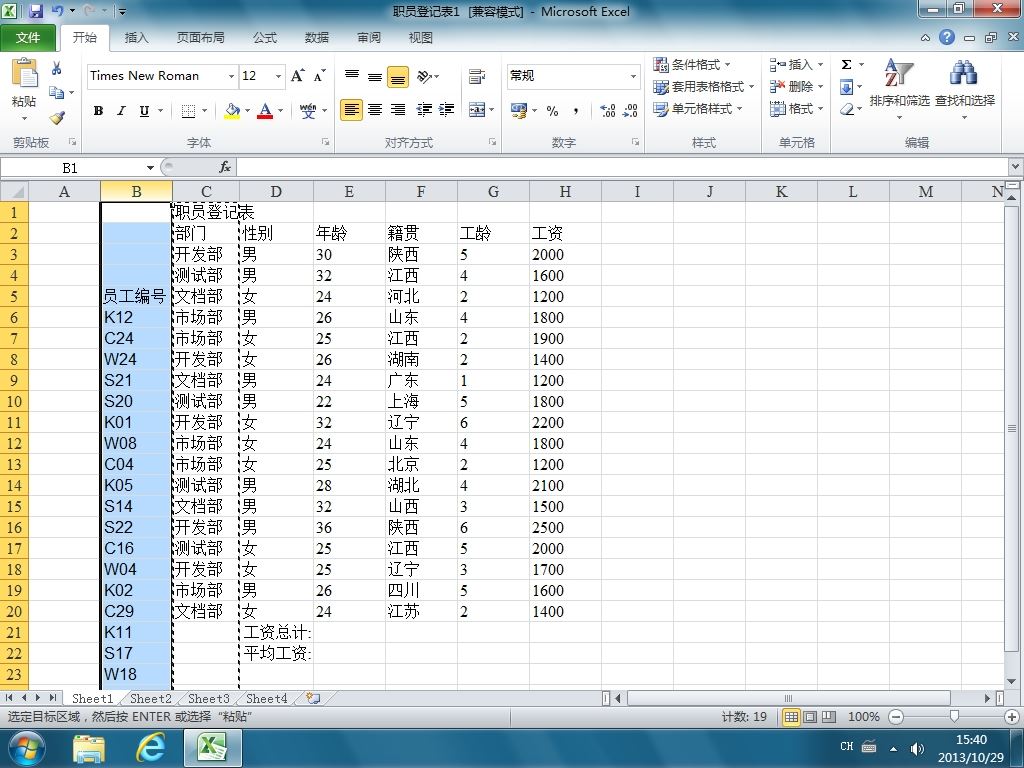Click the zoom out minus button
Image resolution: width=1024 pixels, height=768 pixels.
click(896, 716)
